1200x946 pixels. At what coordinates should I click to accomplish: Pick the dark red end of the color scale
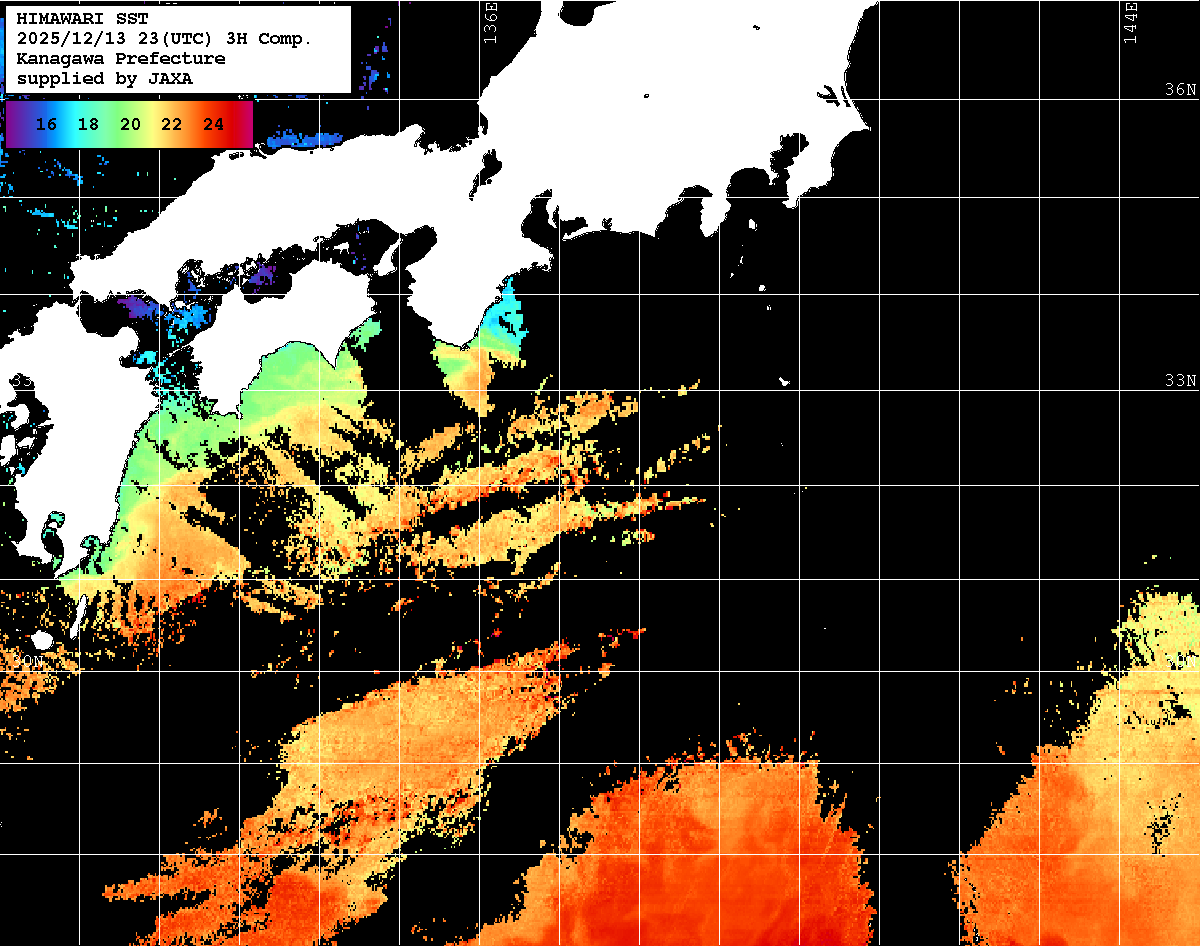tap(245, 124)
